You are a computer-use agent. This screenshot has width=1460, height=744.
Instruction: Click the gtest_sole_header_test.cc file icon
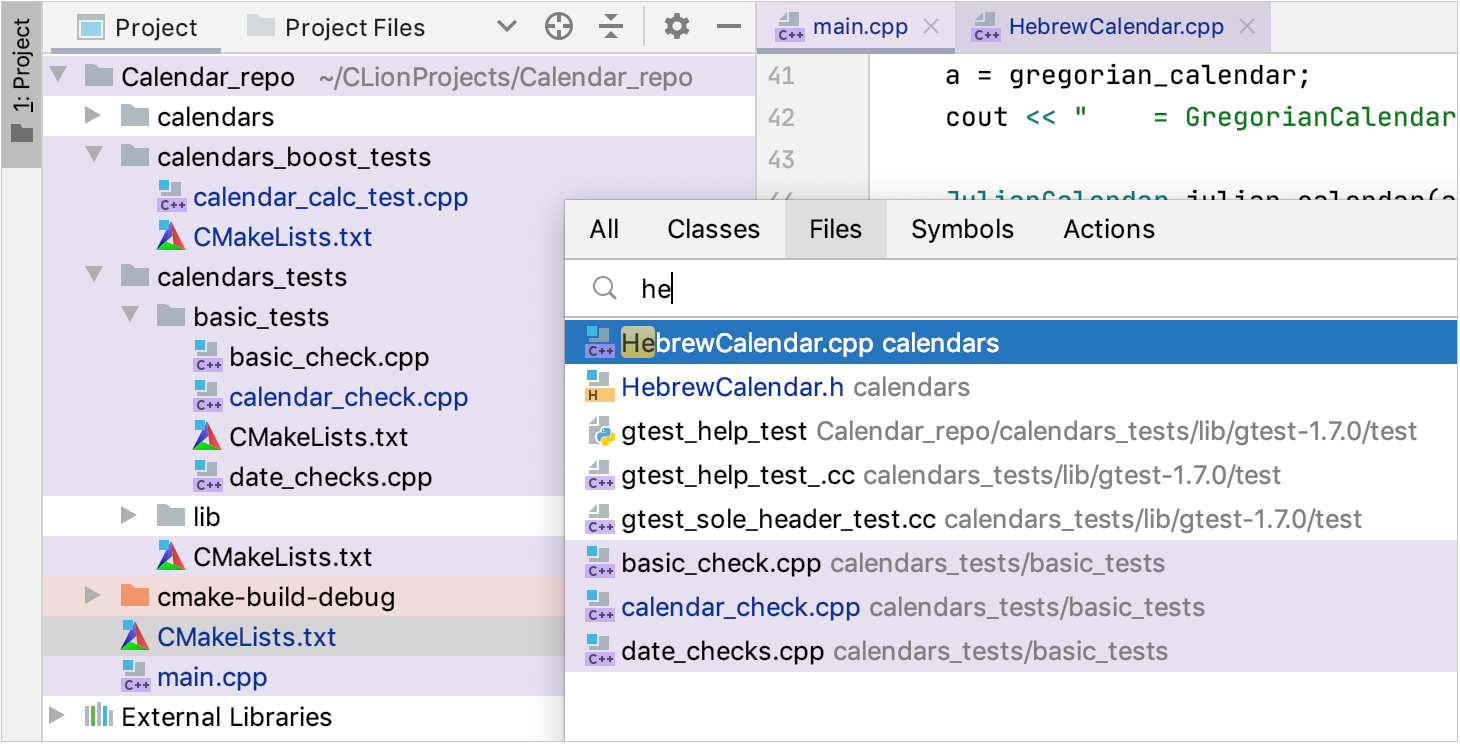click(x=599, y=519)
